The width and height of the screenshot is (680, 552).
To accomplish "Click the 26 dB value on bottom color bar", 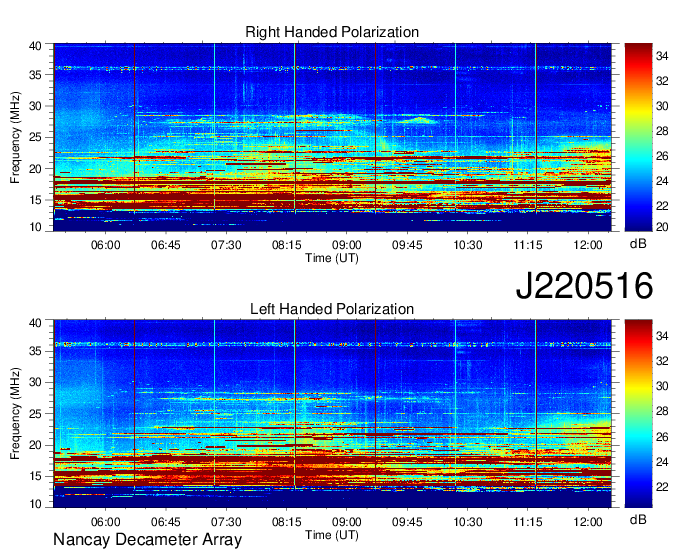I will coord(662,437).
